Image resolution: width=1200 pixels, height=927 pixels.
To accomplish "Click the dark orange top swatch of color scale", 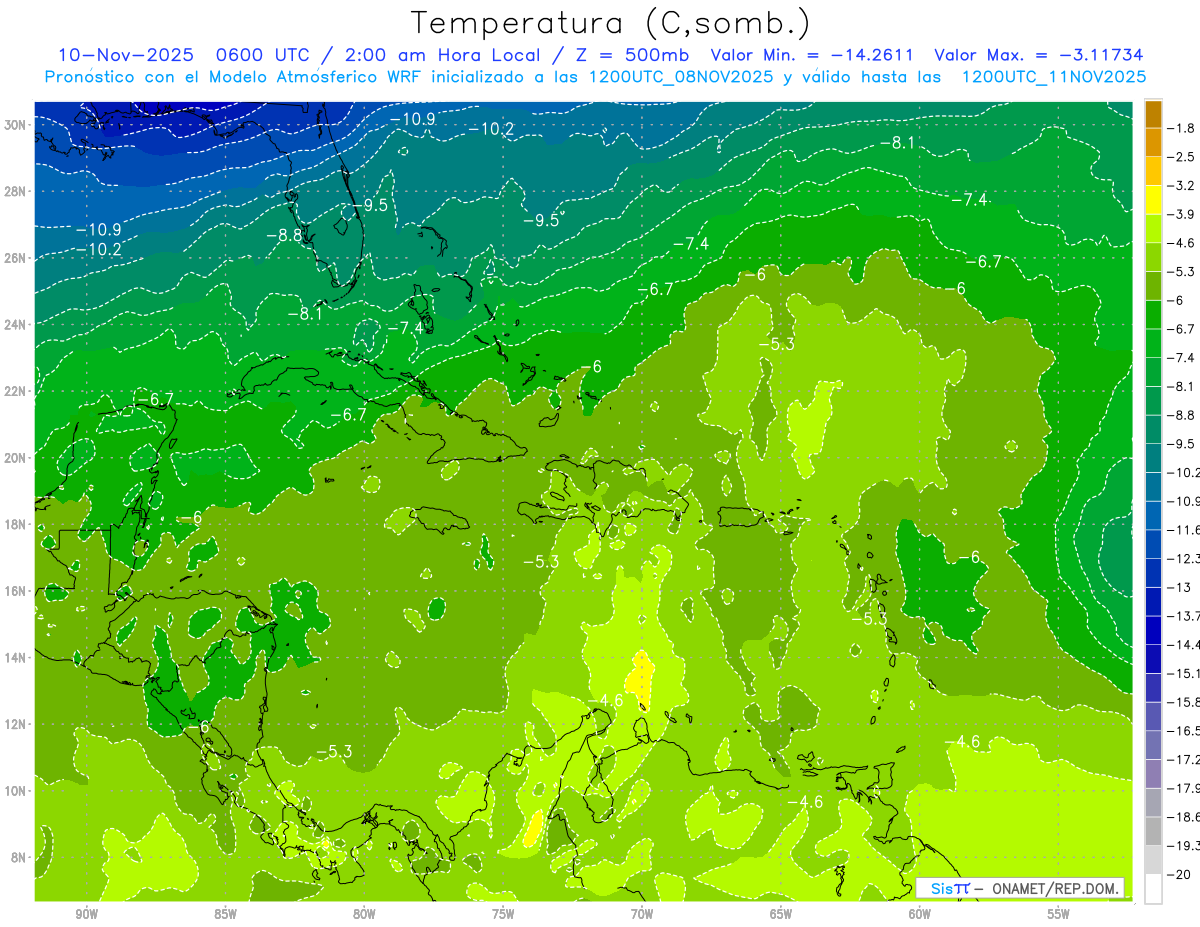I will tap(1153, 114).
